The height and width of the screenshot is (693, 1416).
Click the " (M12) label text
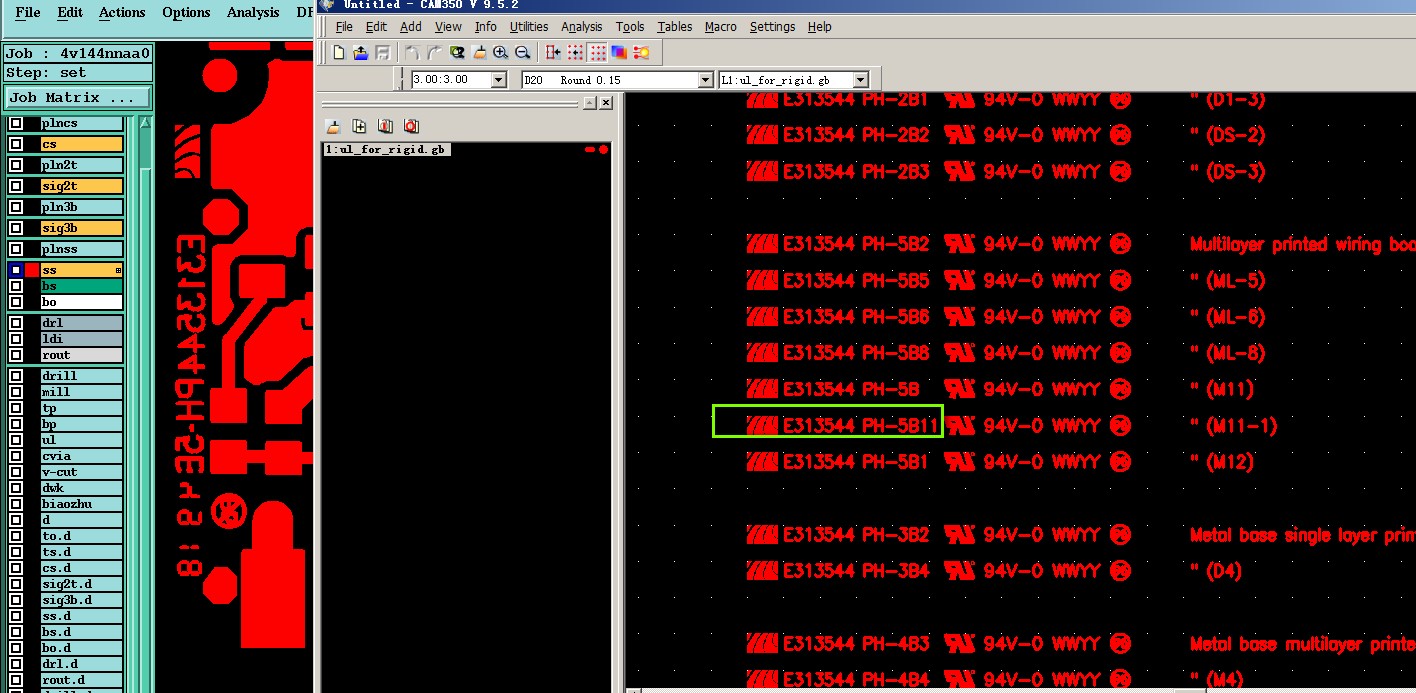(1222, 462)
